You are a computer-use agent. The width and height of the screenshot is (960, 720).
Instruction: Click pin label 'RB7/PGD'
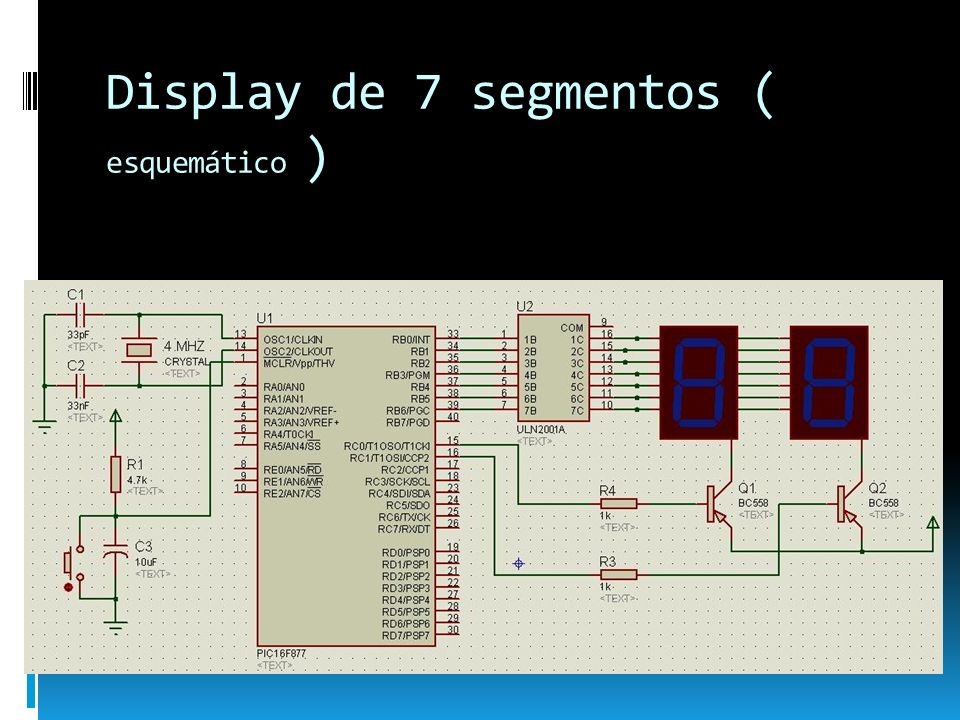click(x=408, y=422)
